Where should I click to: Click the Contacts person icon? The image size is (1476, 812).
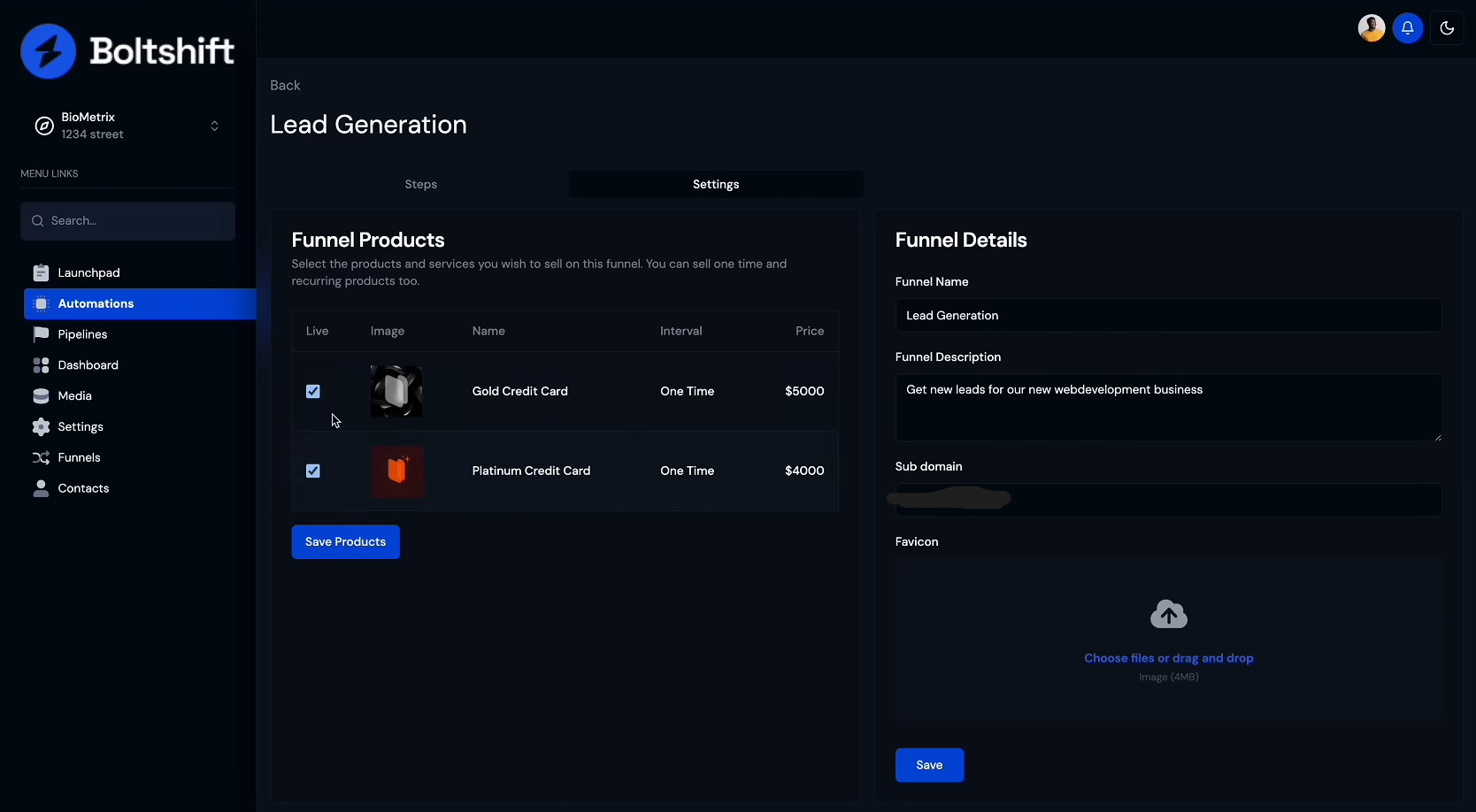[x=41, y=488]
